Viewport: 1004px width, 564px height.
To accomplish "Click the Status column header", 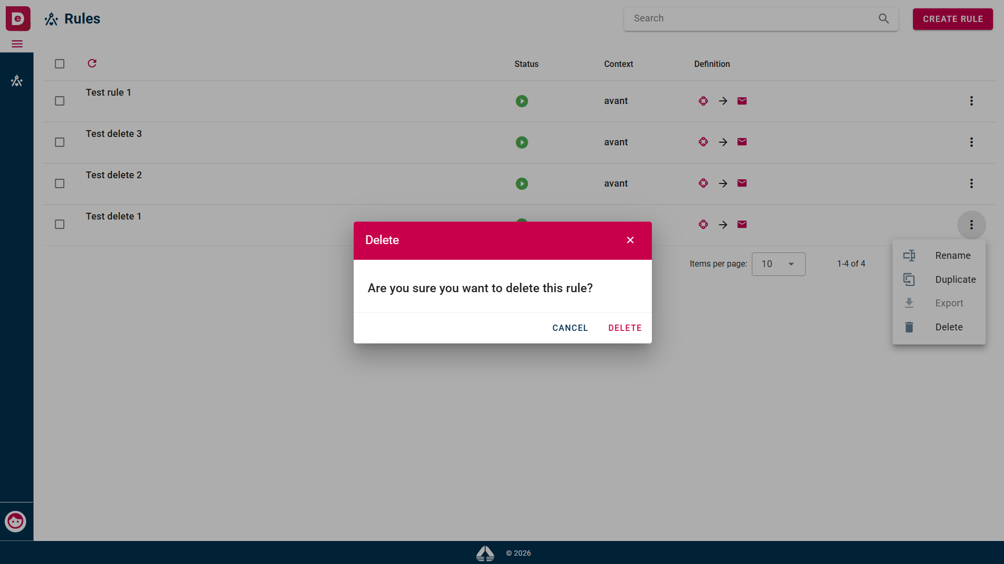I will (x=526, y=64).
